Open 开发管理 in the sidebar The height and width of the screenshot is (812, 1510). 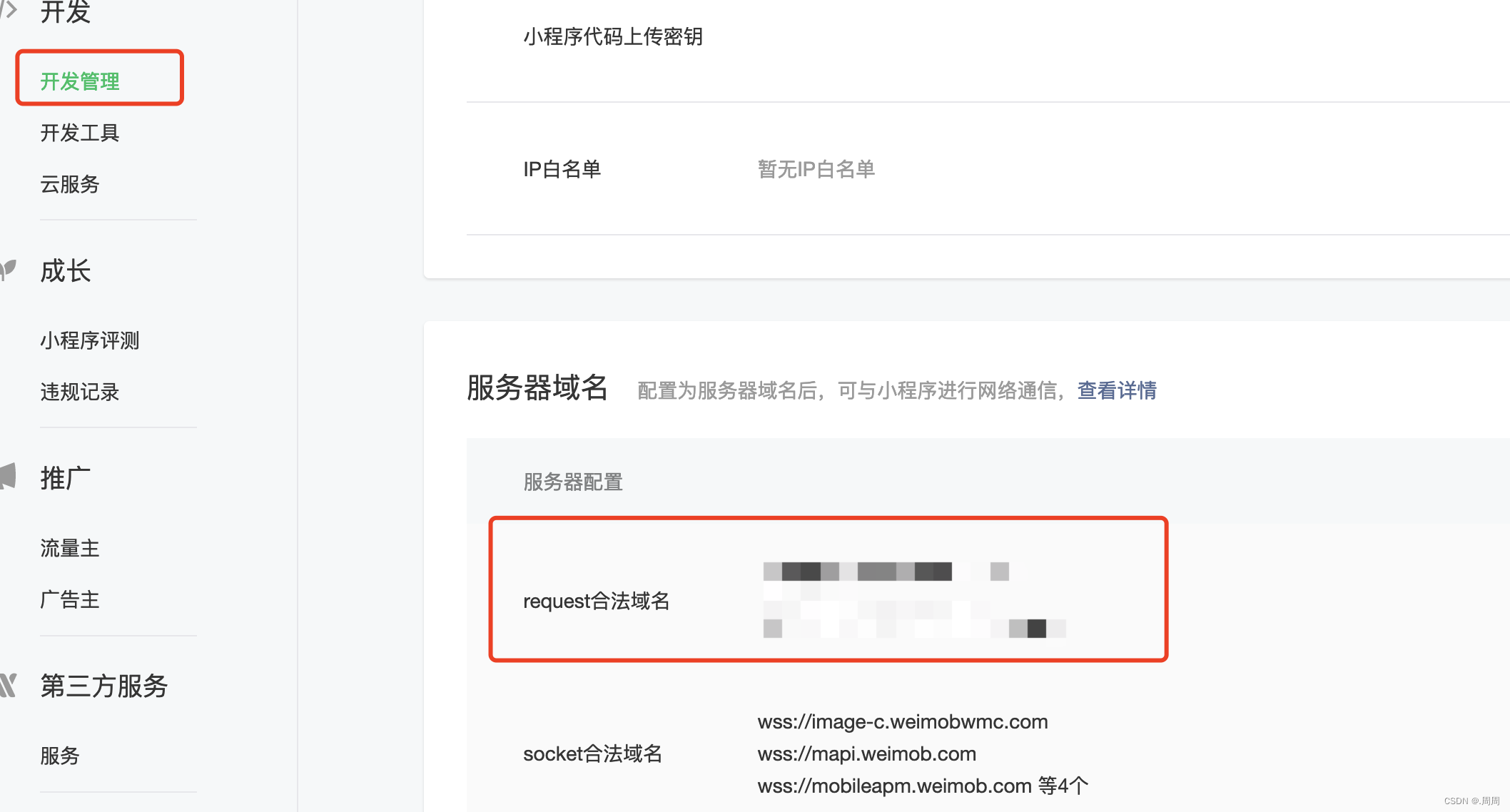click(80, 81)
